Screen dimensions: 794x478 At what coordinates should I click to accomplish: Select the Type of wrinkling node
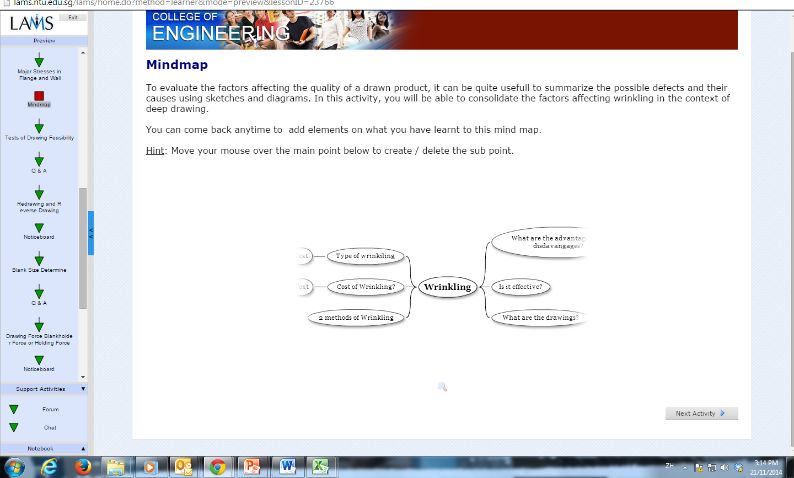(365, 256)
